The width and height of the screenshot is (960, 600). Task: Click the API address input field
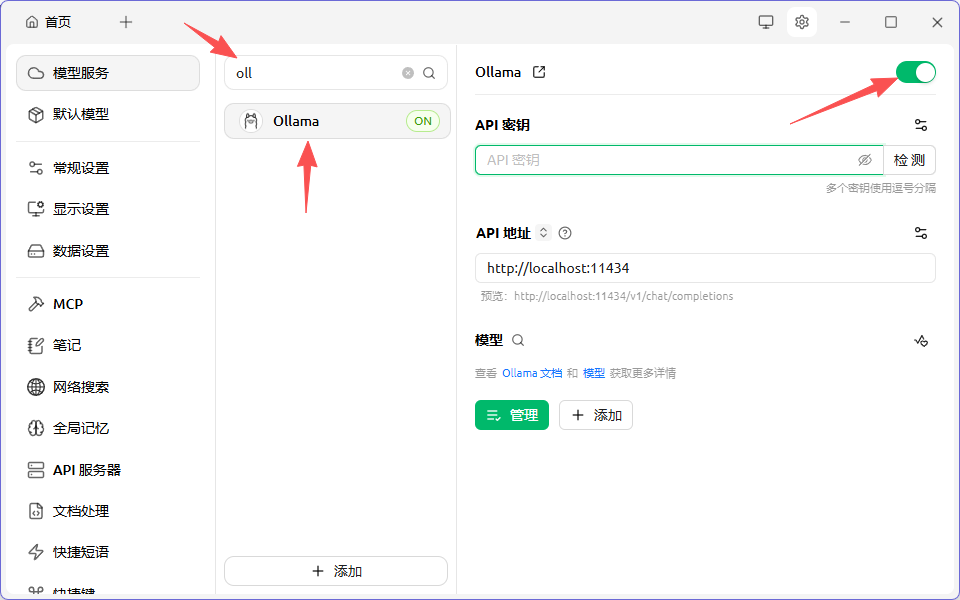click(705, 268)
